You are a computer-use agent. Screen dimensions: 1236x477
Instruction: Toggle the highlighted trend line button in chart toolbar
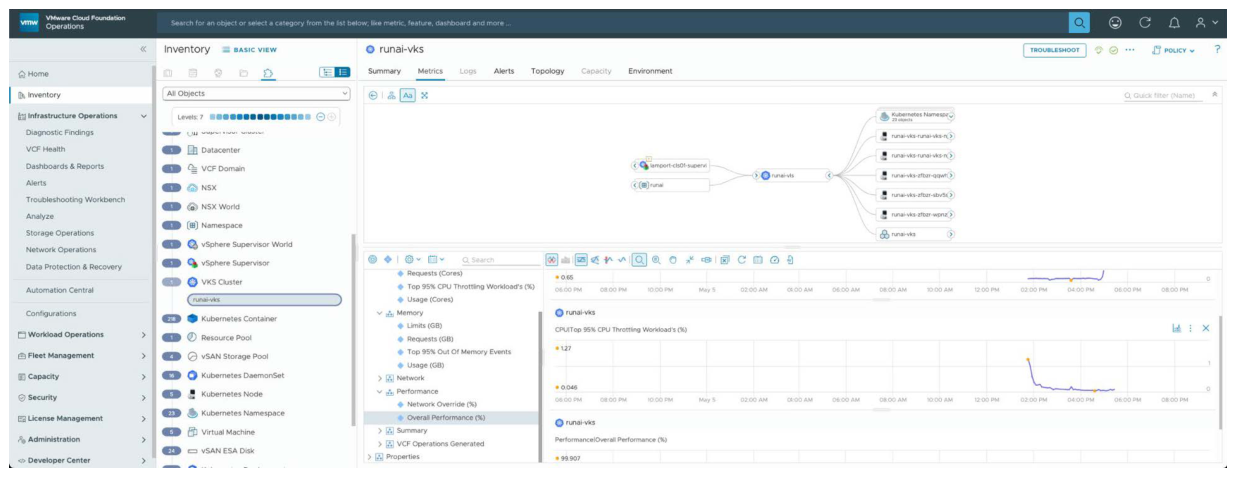[x=581, y=259]
